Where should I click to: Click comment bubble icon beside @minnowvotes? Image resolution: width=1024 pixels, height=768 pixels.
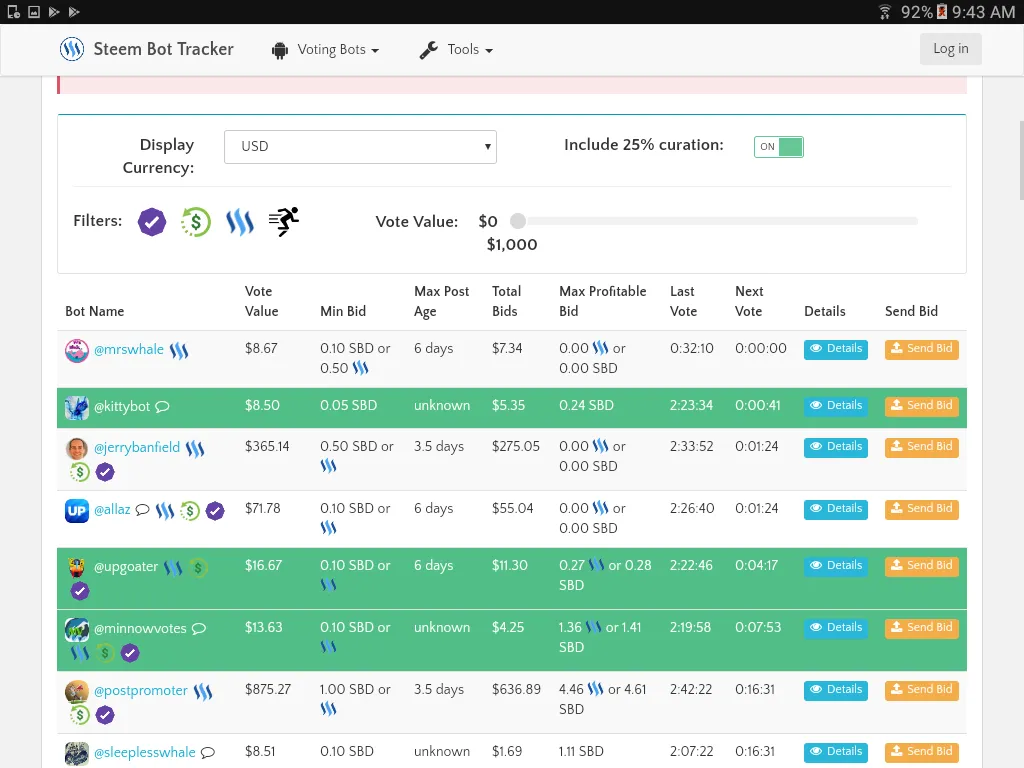coord(199,629)
